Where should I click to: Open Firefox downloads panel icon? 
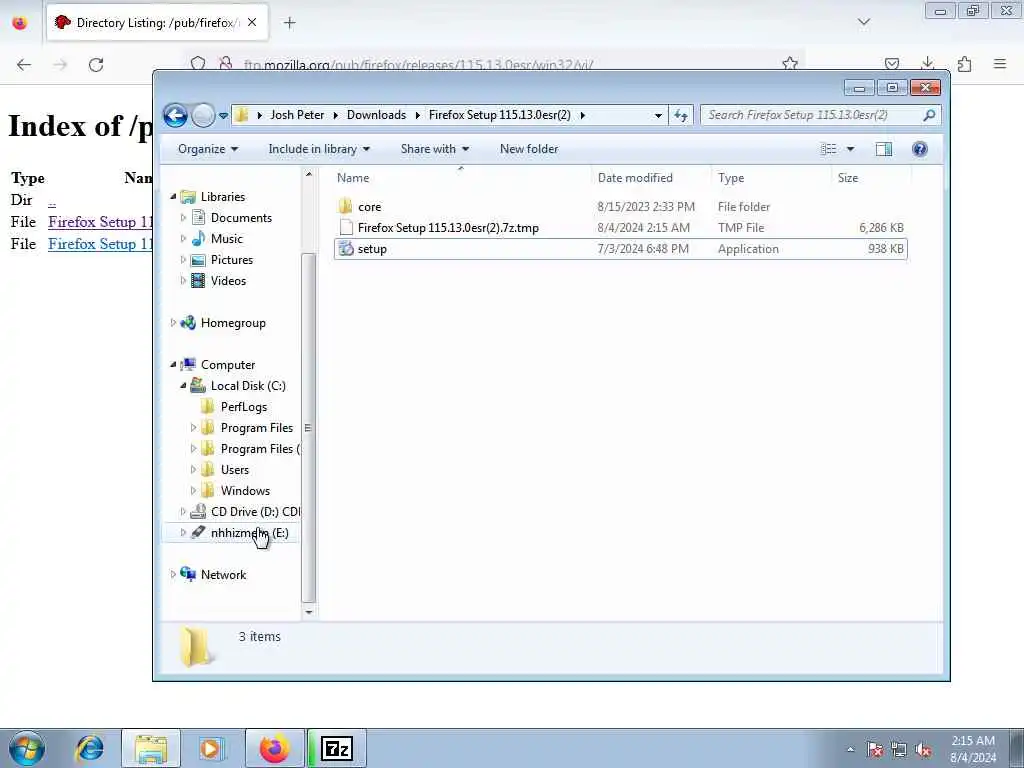click(x=927, y=64)
